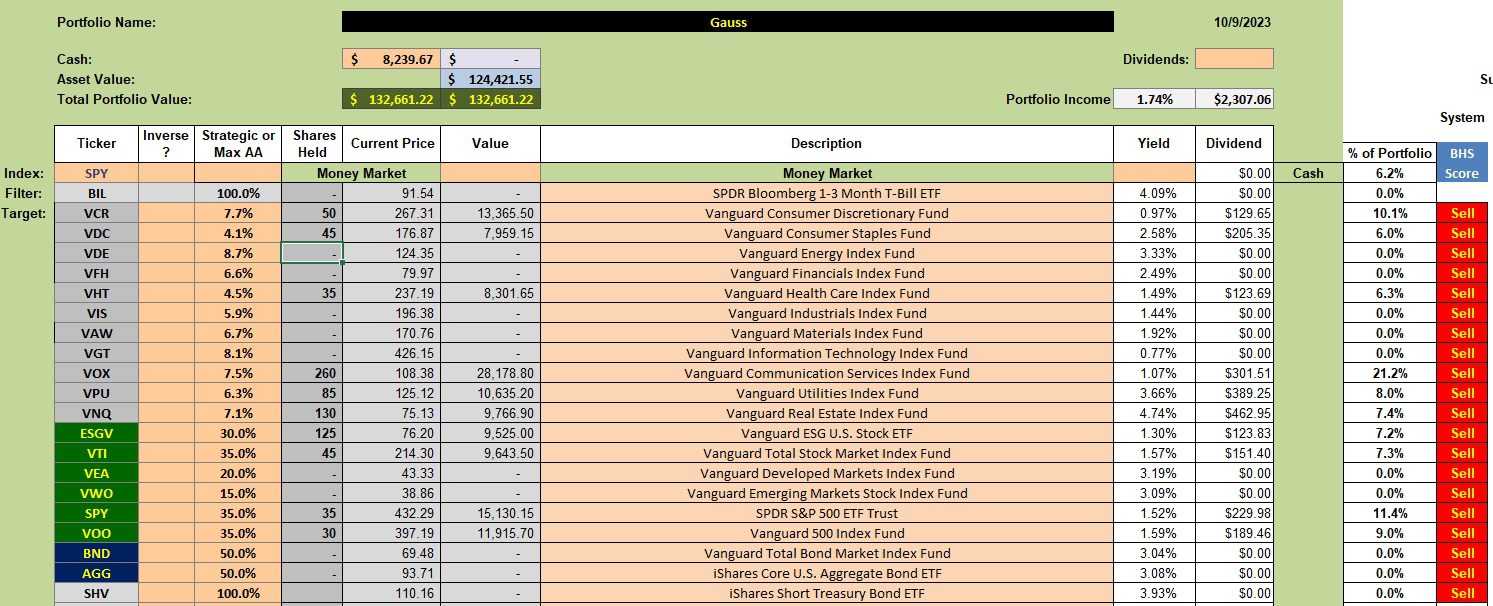1493x606 pixels.
Task: Click the VOX shares held value 260
Action: tap(312, 373)
